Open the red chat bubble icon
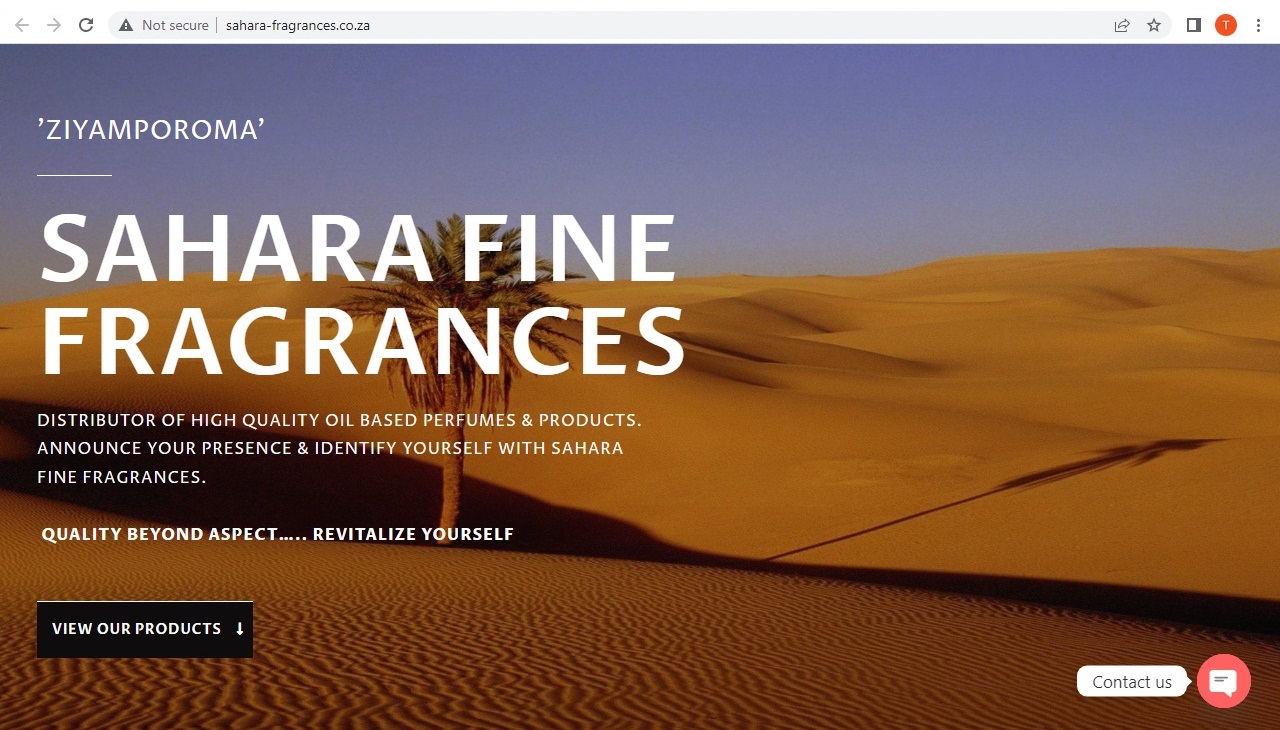1280x730 pixels. 1223,681
